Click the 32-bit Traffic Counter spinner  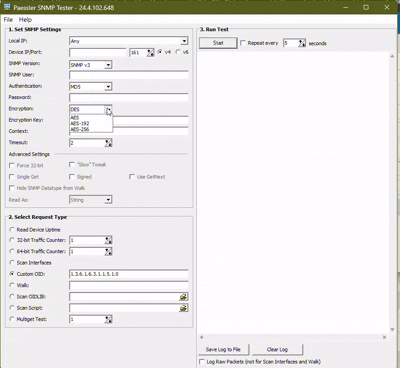point(108,240)
